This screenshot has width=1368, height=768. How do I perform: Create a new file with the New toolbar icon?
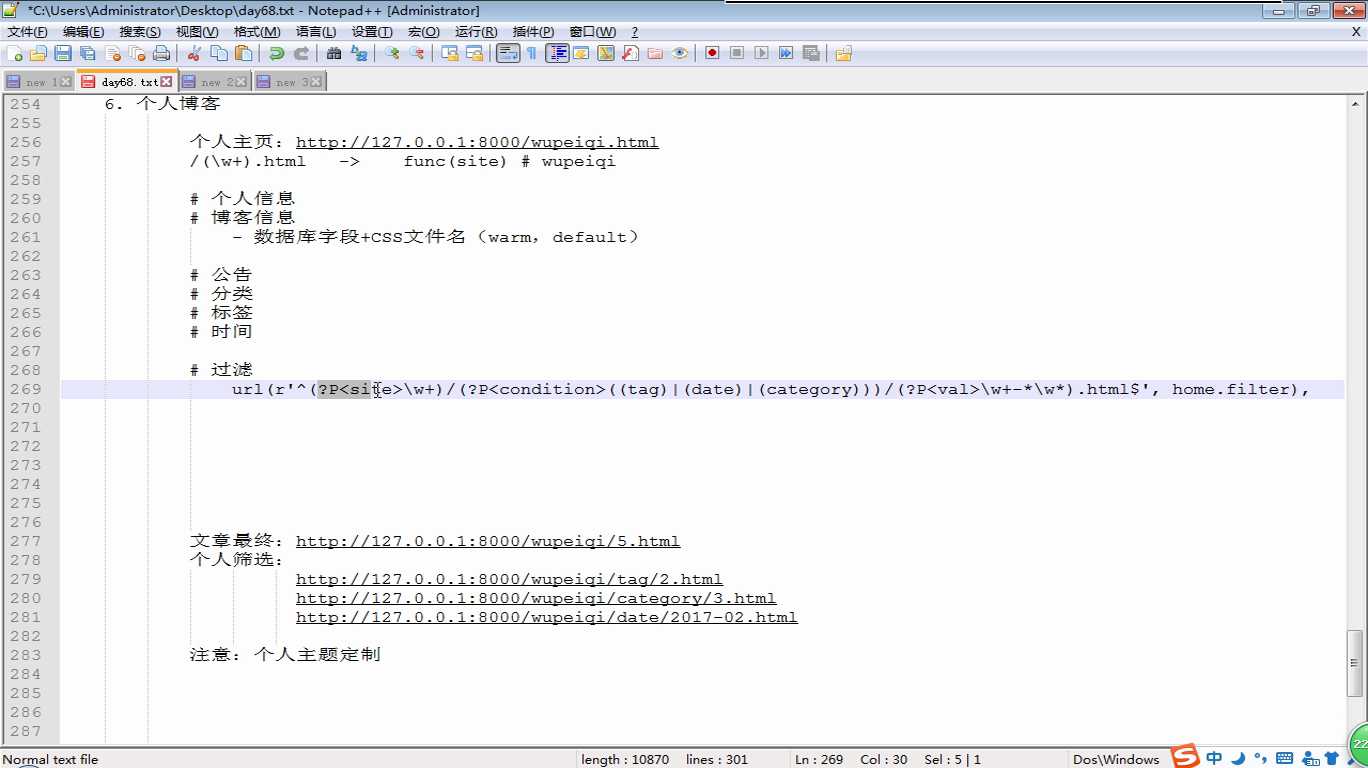coord(14,53)
